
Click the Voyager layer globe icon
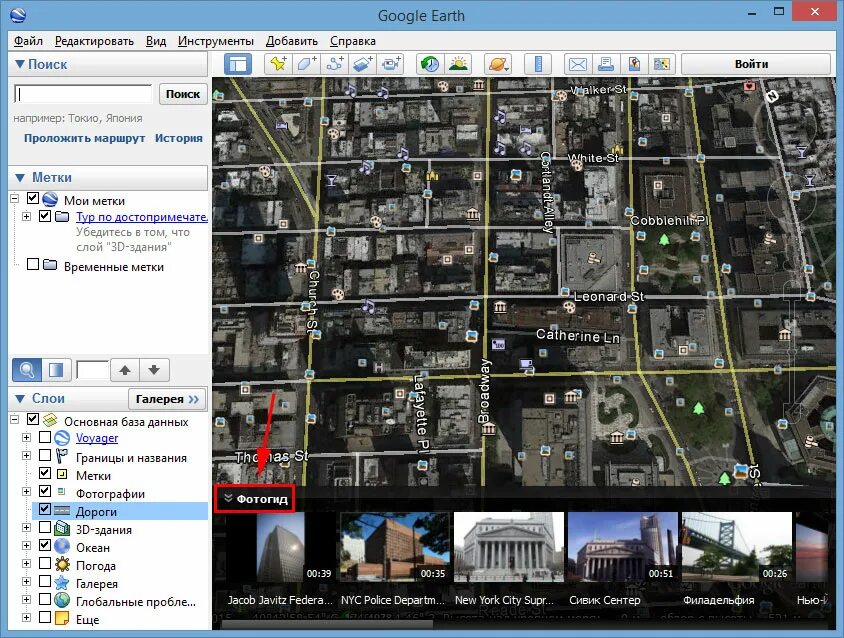pyautogui.click(x=62, y=438)
